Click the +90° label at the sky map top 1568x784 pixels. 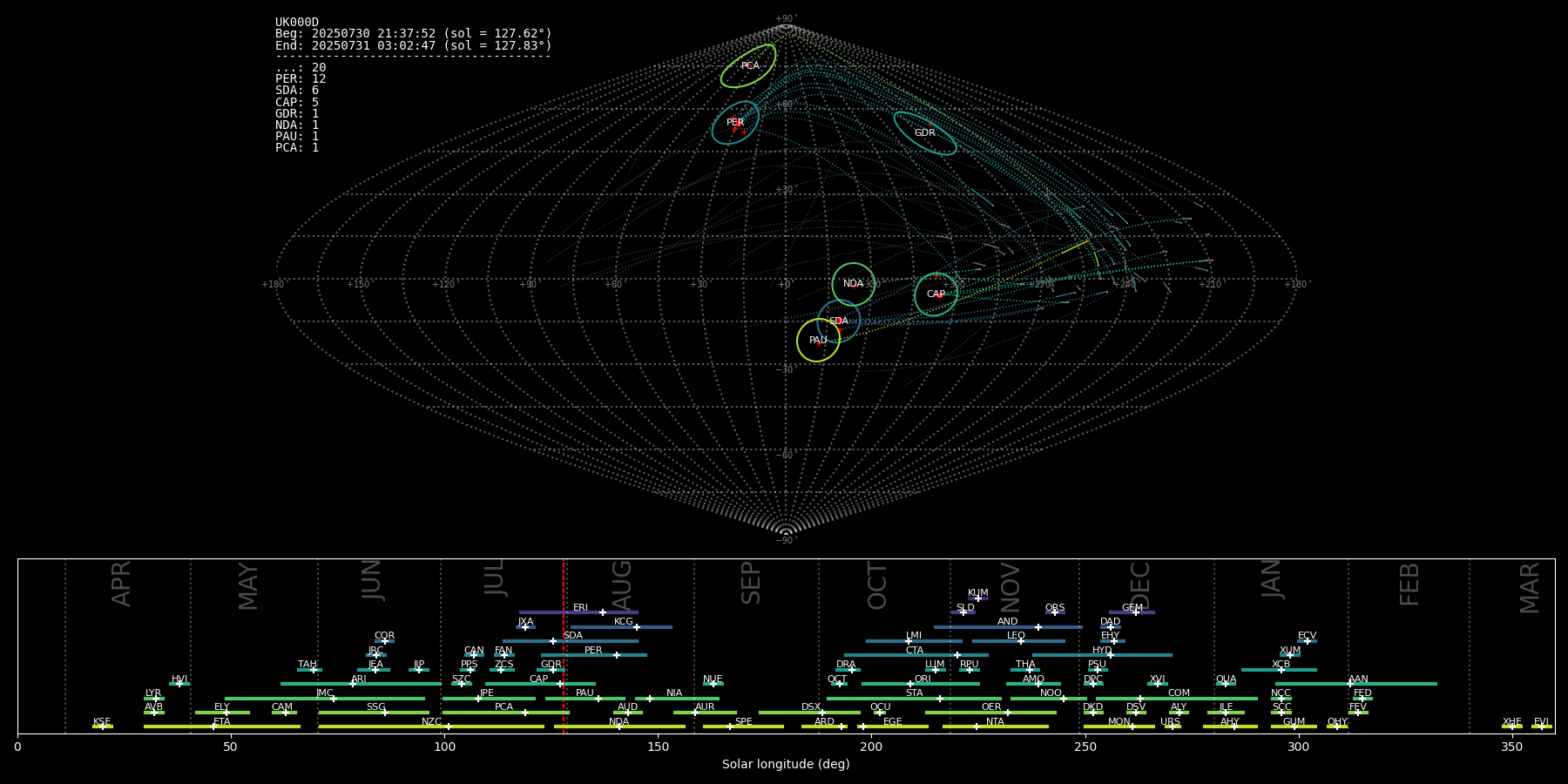[786, 18]
